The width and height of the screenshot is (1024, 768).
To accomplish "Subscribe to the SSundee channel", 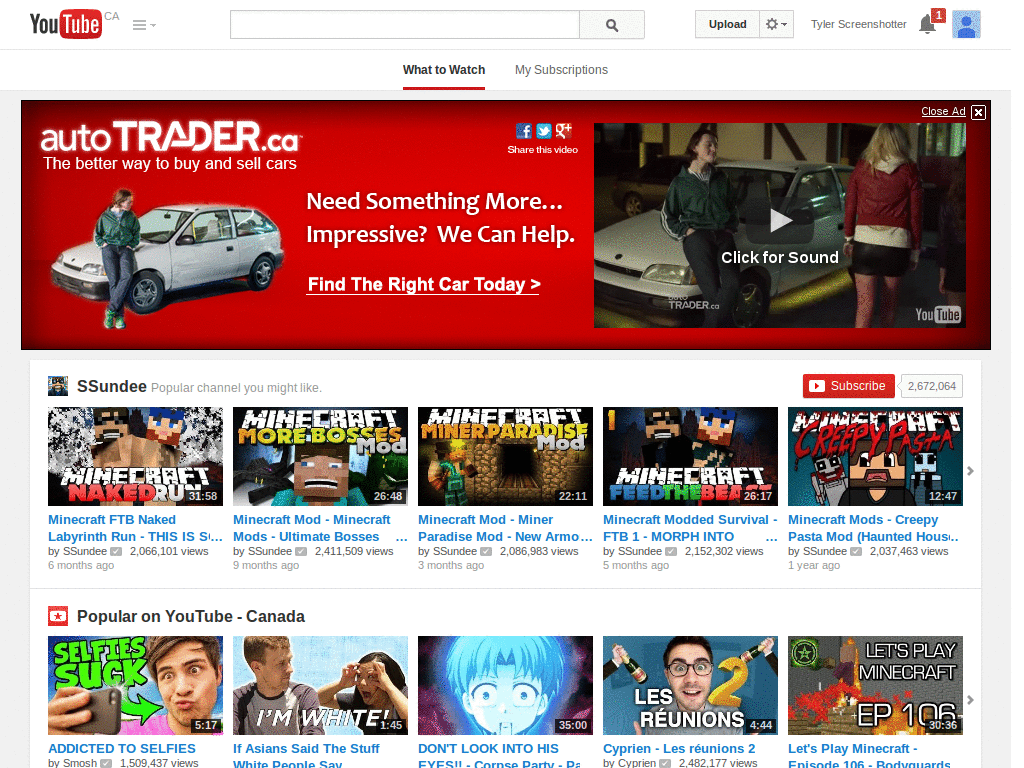I will pos(848,386).
